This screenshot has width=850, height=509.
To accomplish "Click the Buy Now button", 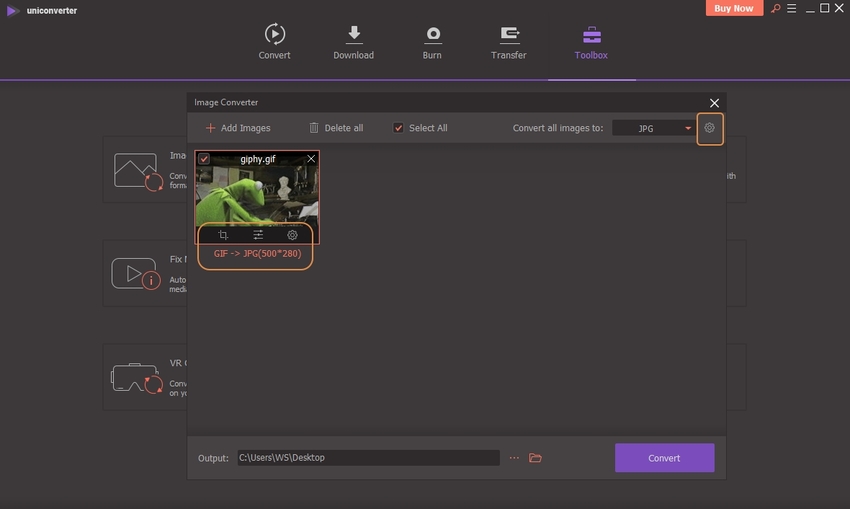I will tap(735, 9).
